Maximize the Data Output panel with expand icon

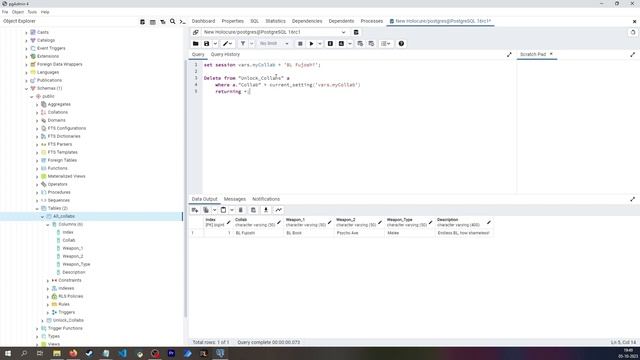(632, 199)
